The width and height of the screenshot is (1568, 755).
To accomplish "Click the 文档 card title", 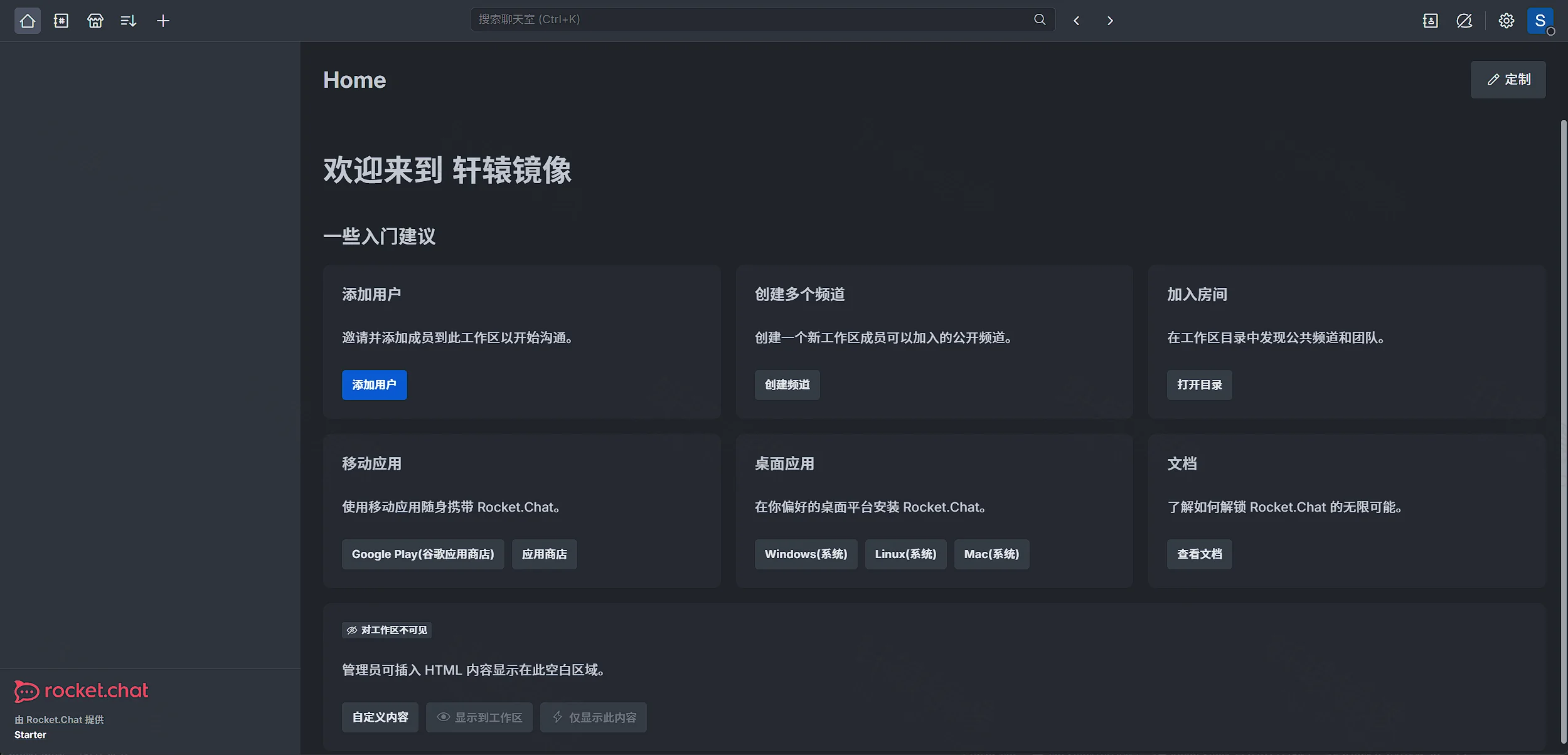I will point(1182,464).
